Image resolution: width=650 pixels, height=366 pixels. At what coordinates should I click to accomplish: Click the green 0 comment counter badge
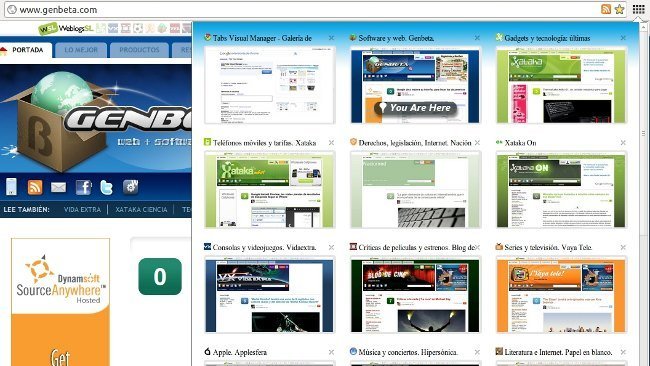(x=160, y=276)
